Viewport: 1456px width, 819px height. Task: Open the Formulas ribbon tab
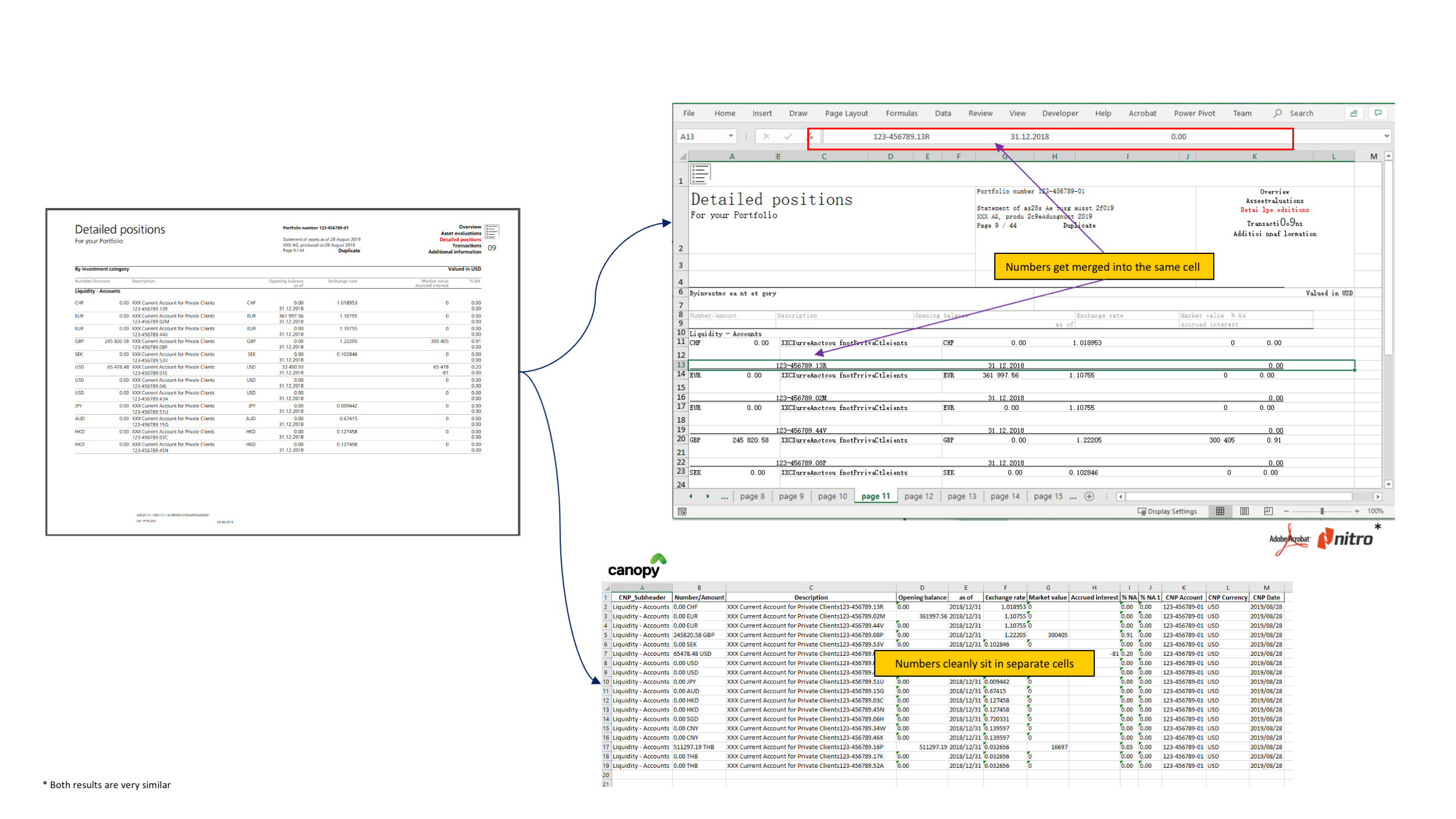(902, 114)
